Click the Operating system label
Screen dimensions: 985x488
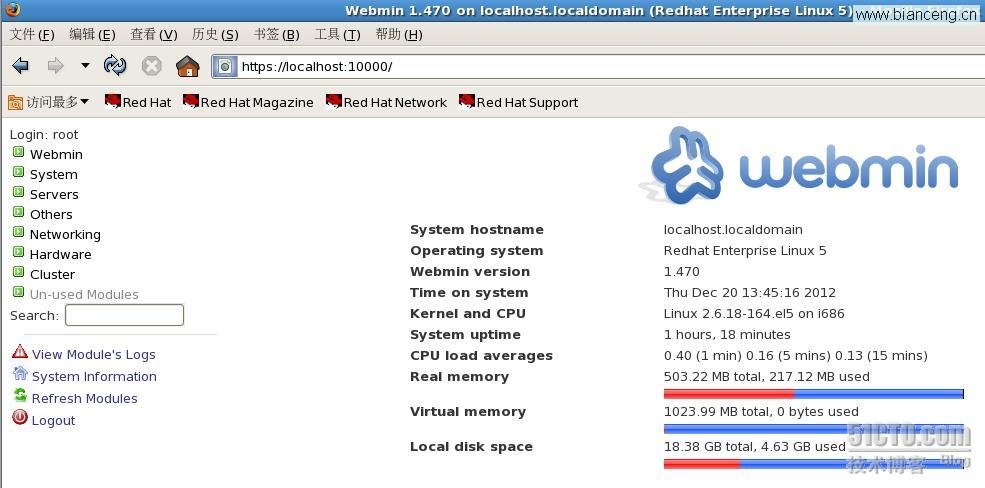(x=477, y=251)
